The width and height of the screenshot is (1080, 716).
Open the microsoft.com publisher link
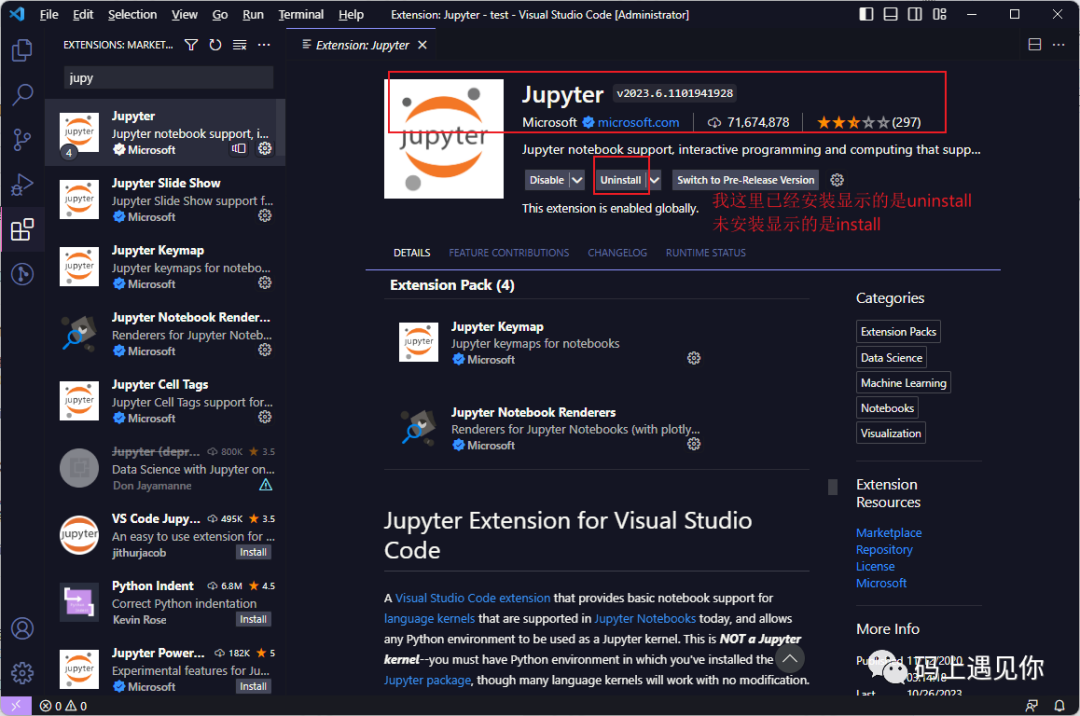click(x=638, y=123)
